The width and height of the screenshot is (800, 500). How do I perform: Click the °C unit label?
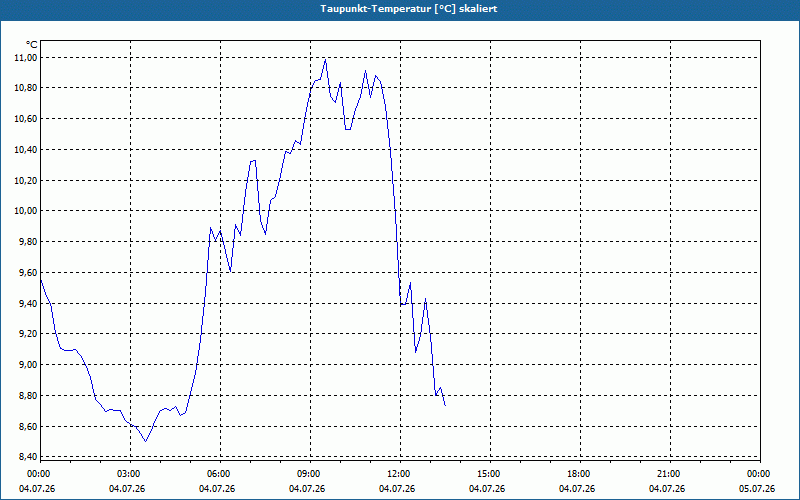tap(31, 45)
